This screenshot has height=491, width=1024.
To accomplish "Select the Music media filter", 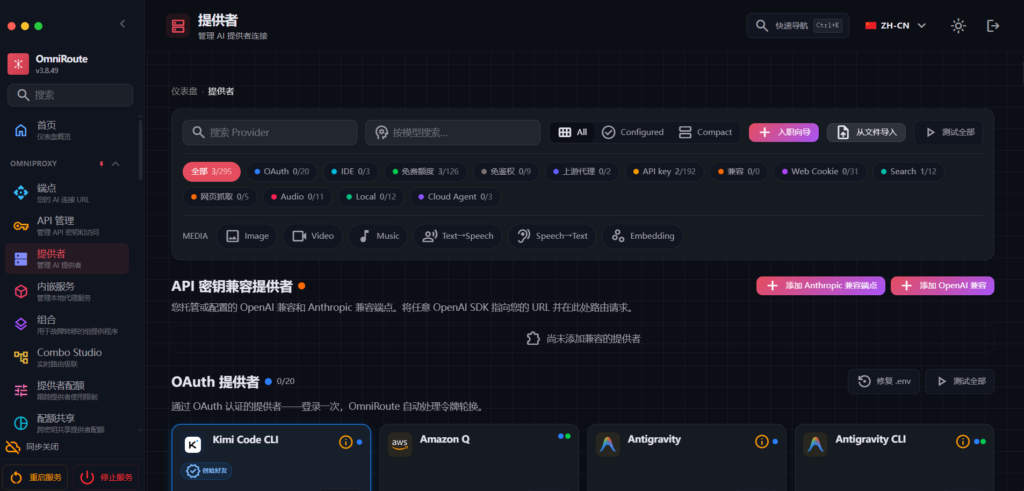I will point(378,236).
